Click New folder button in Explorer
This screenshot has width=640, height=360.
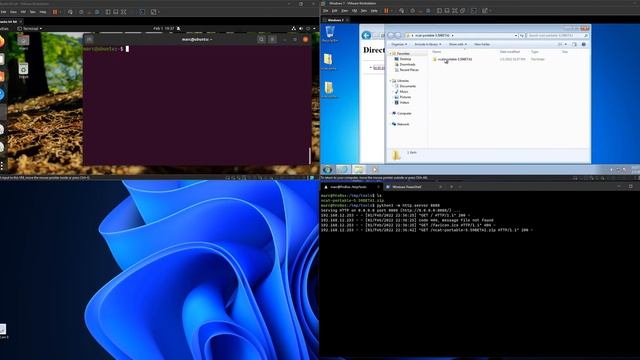[x=482, y=44]
